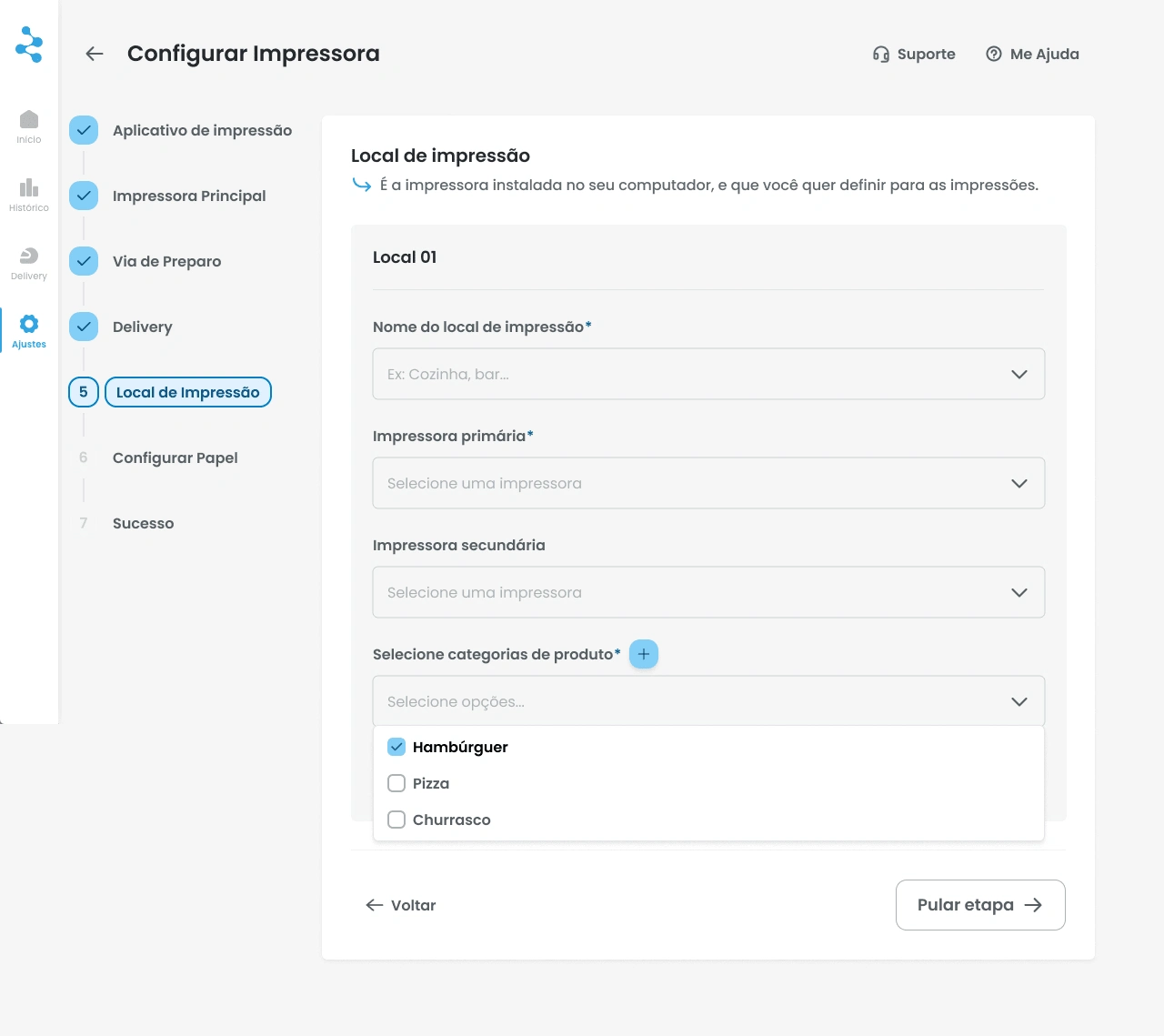1164x1036 pixels.
Task: Click the Voltar link
Action: [401, 905]
